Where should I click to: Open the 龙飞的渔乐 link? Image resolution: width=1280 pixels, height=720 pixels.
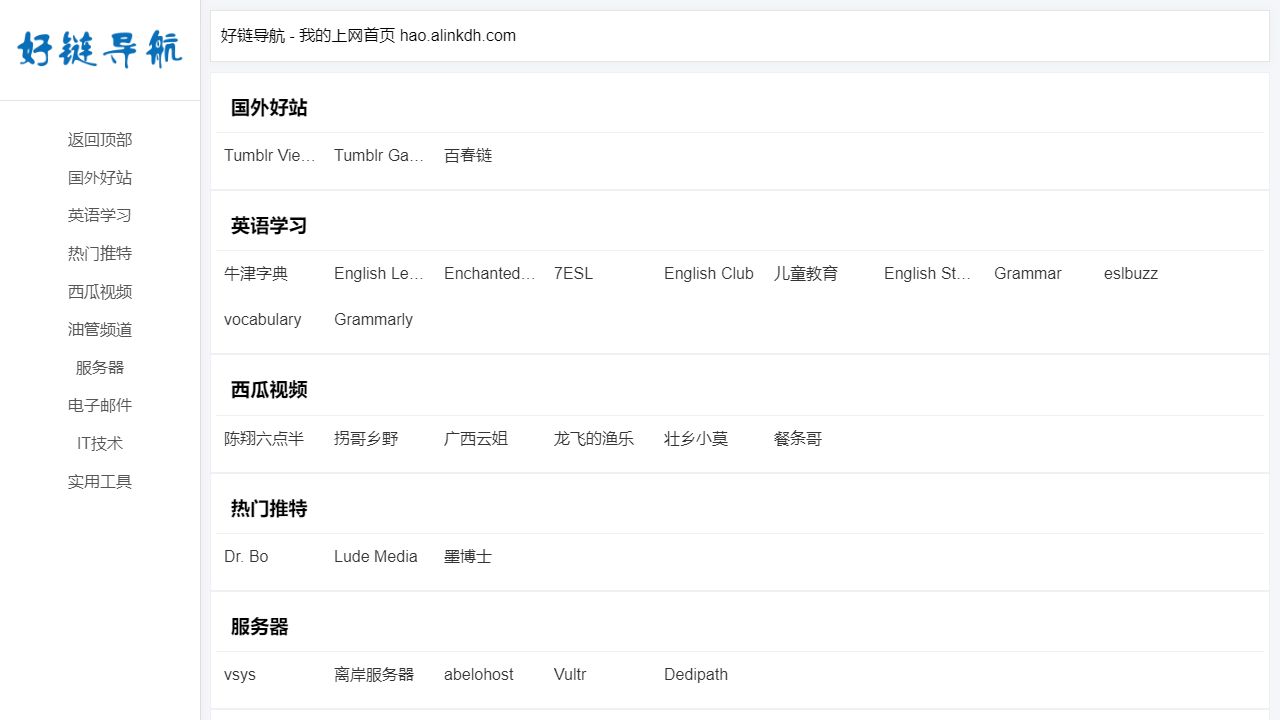pos(594,439)
